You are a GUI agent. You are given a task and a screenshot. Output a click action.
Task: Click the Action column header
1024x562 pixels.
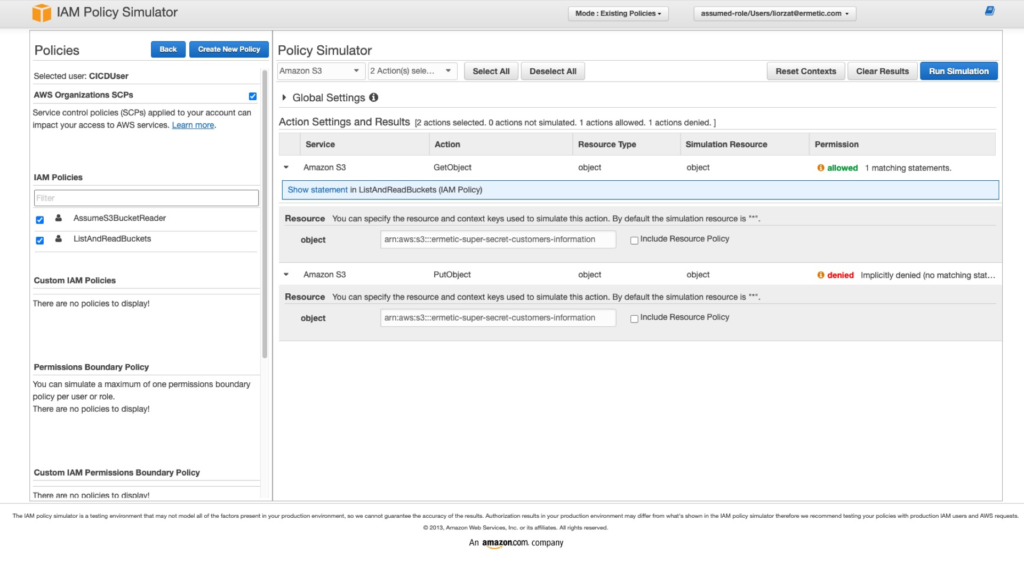click(x=447, y=144)
